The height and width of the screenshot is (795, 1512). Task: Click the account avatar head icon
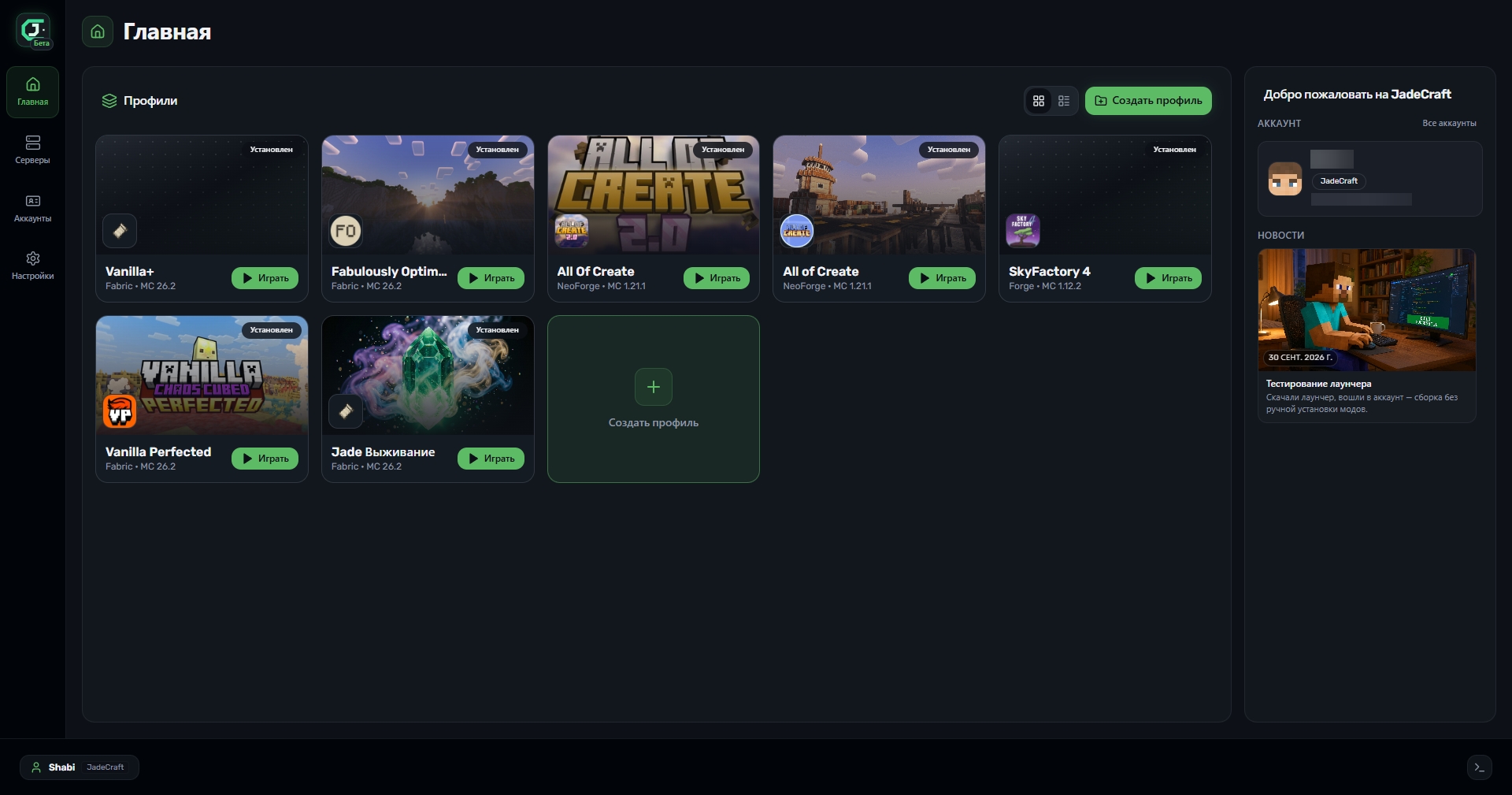pos(1285,179)
